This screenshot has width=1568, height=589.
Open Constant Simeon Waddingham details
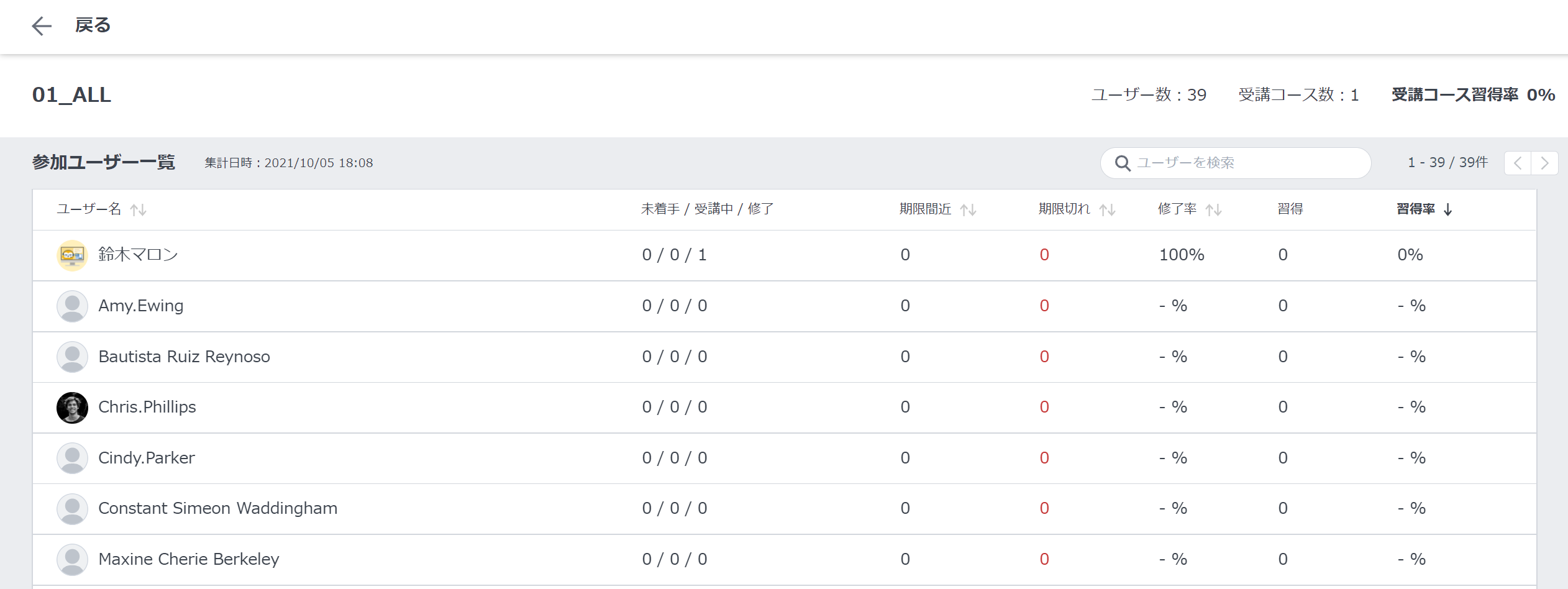click(217, 508)
